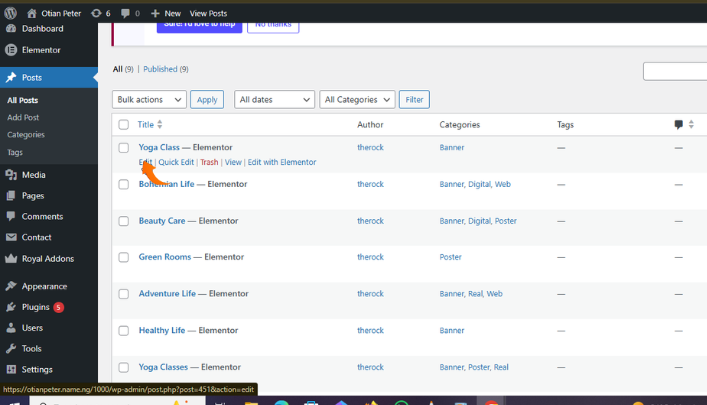This screenshot has height=405, width=707.
Task: Click the Elementor icon in sidebar
Action: pyautogui.click(x=11, y=50)
